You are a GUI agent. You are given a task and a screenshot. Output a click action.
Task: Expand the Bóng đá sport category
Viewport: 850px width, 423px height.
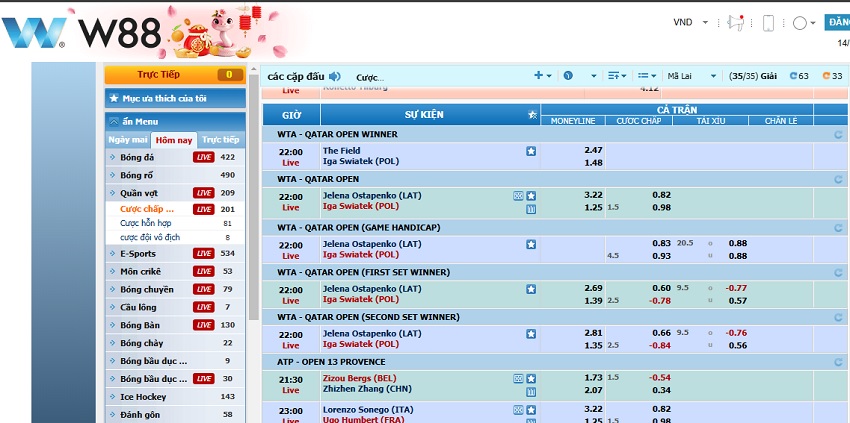pos(175,157)
